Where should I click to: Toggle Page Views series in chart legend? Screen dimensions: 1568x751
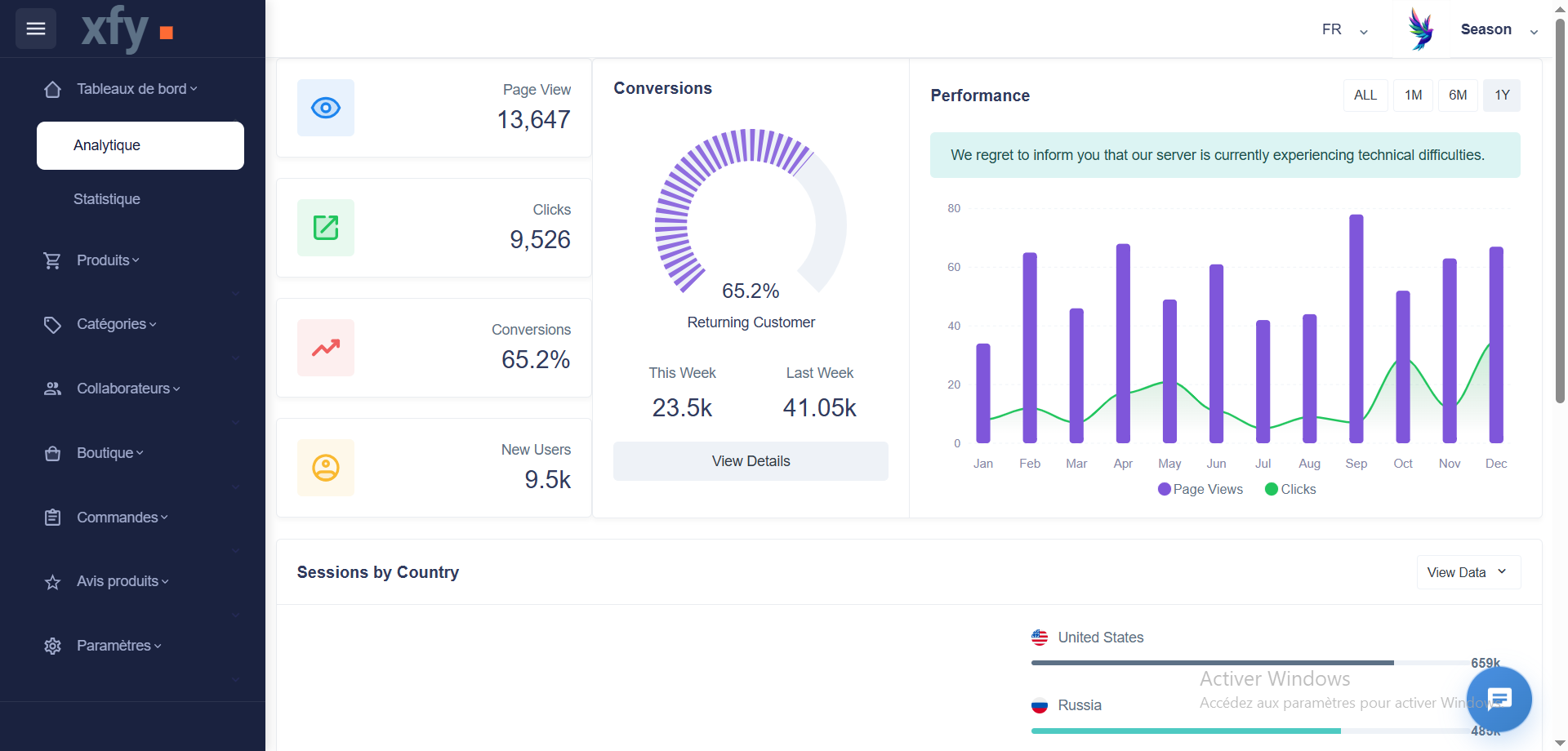click(1200, 489)
